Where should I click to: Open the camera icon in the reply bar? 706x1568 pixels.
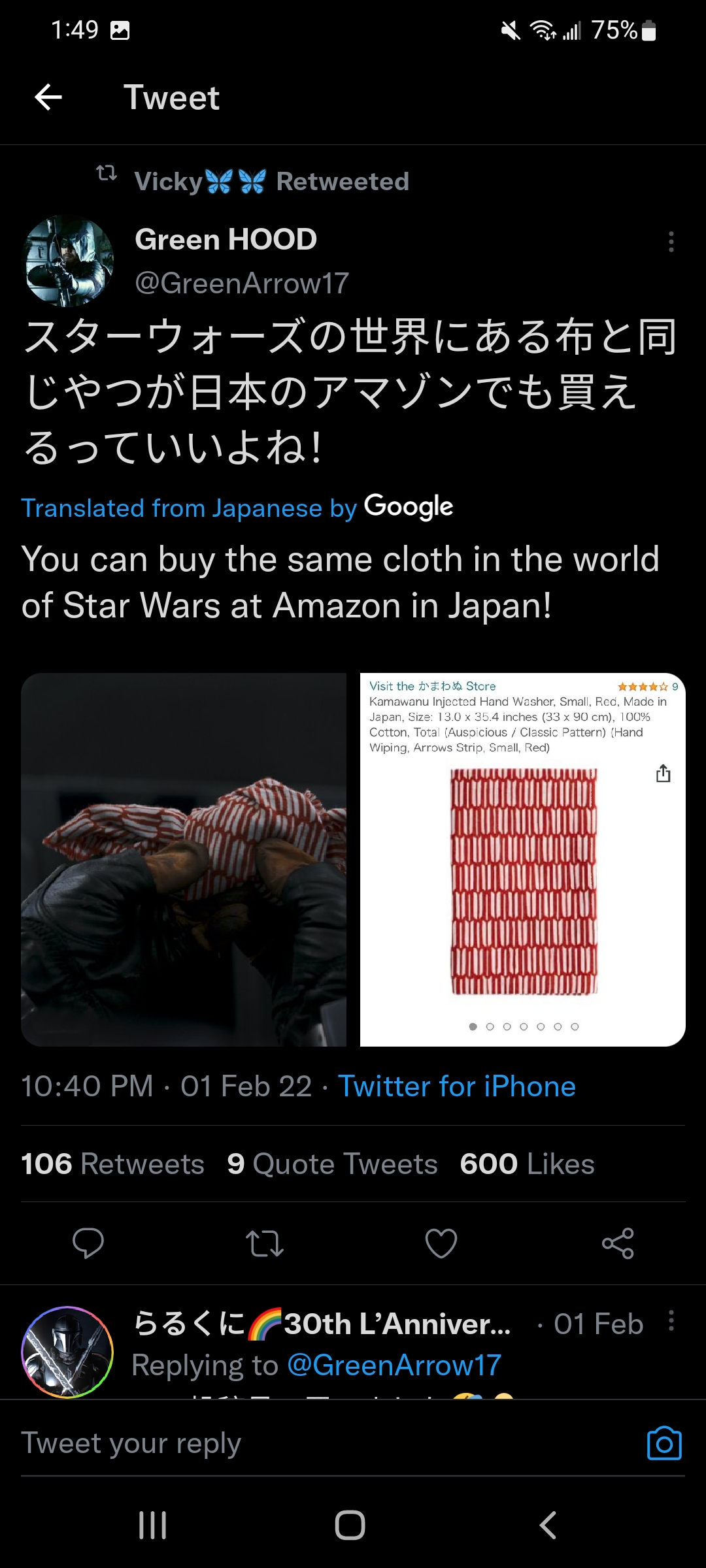point(664,1443)
